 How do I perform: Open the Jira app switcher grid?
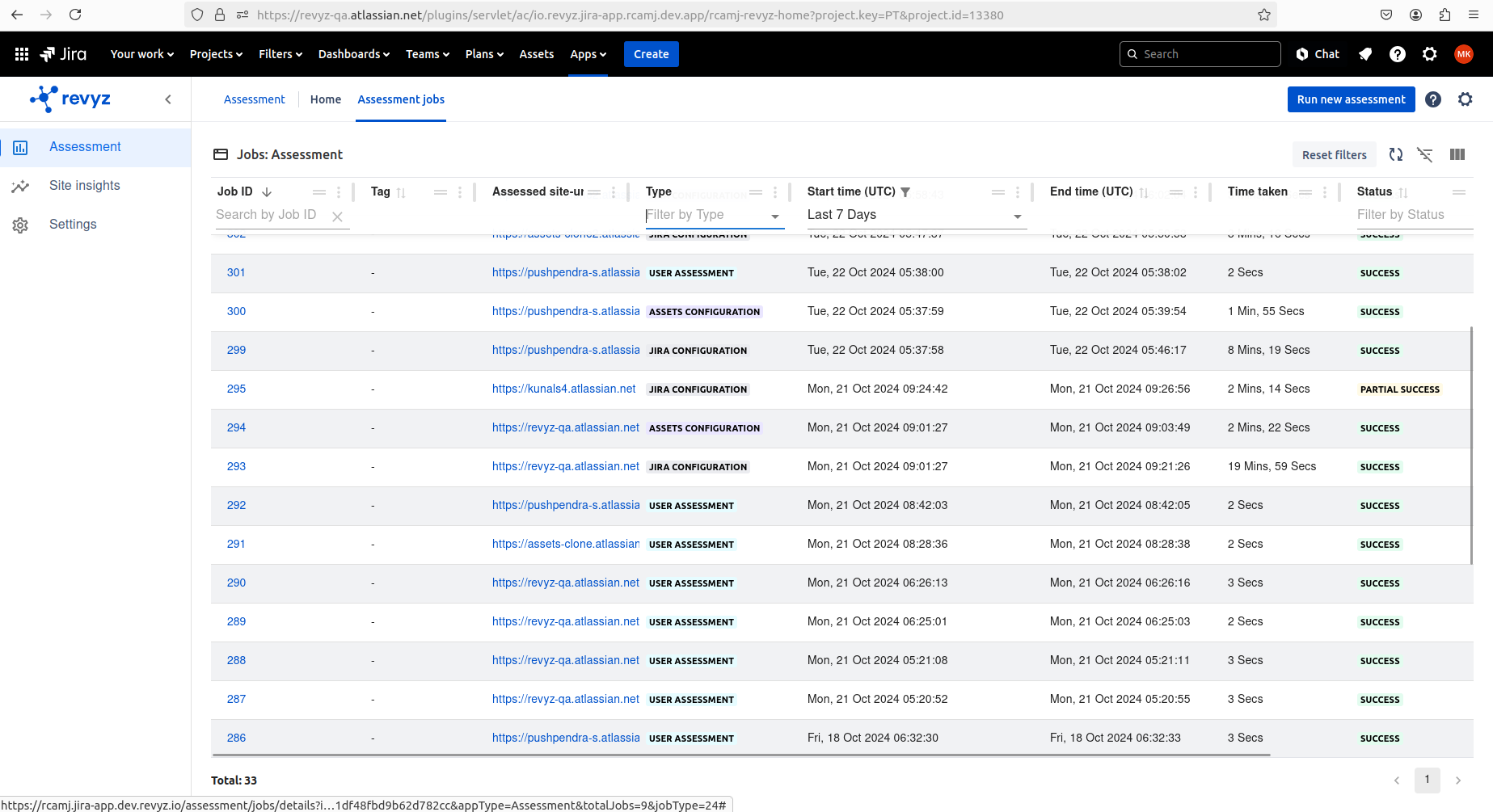pyautogui.click(x=22, y=54)
